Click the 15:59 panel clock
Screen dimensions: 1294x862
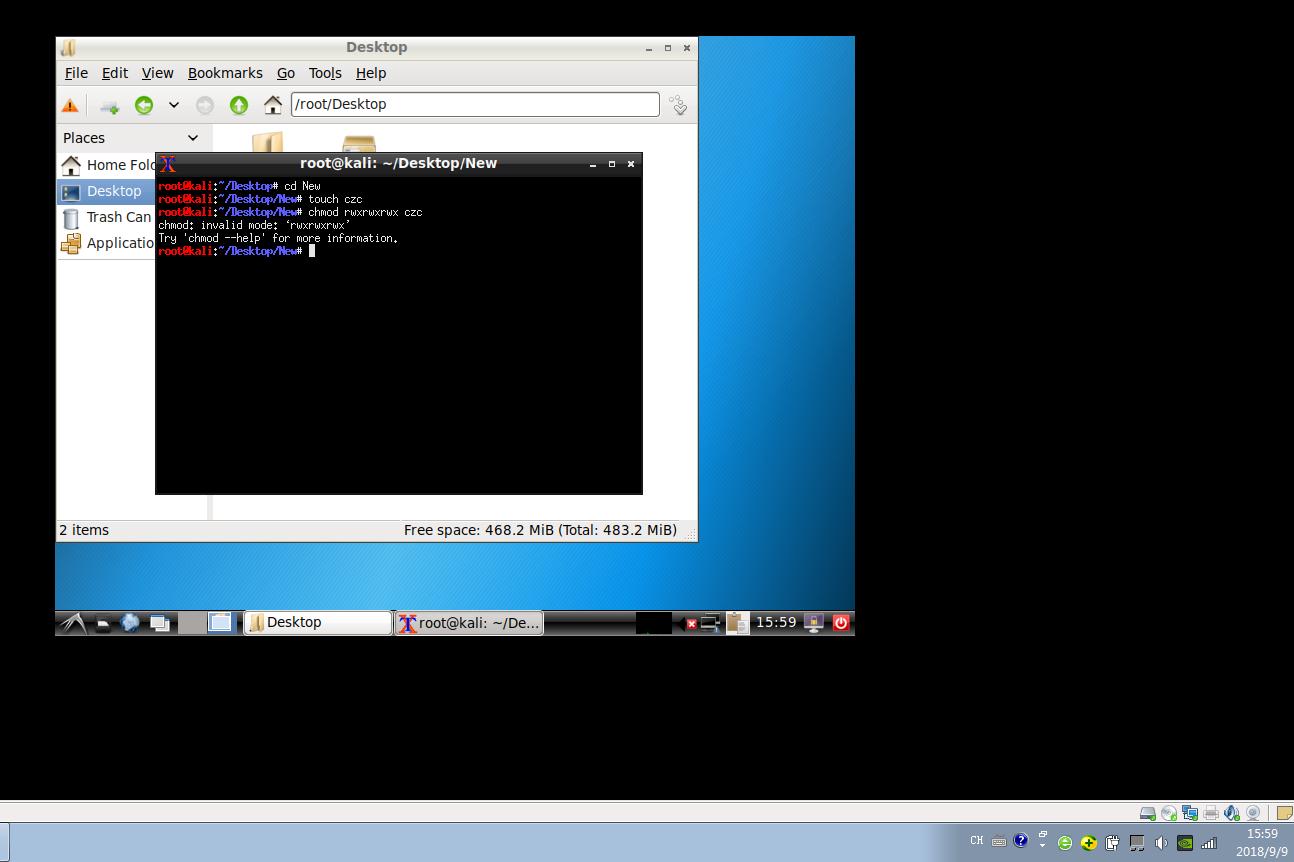click(776, 622)
